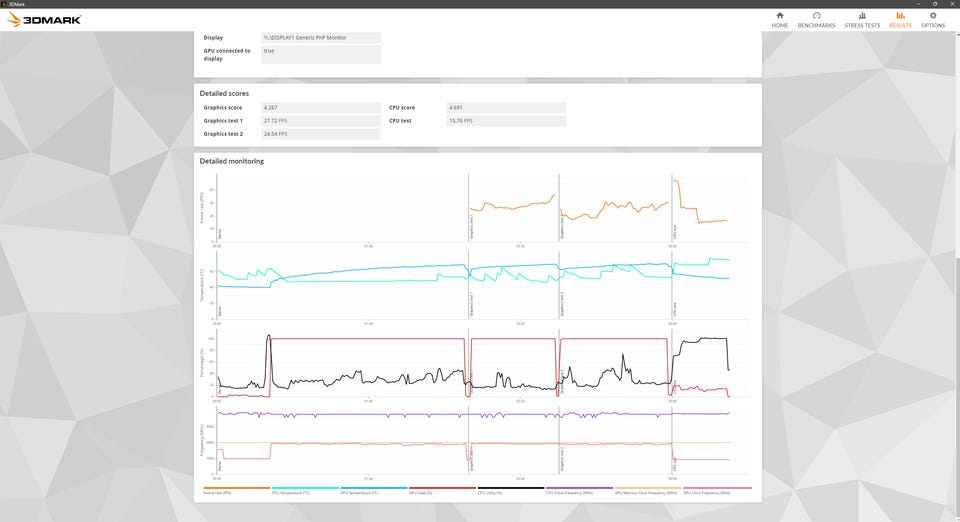Toggle the CPU Temperature legend
Viewport: 960px width, 522px height.
point(305,490)
